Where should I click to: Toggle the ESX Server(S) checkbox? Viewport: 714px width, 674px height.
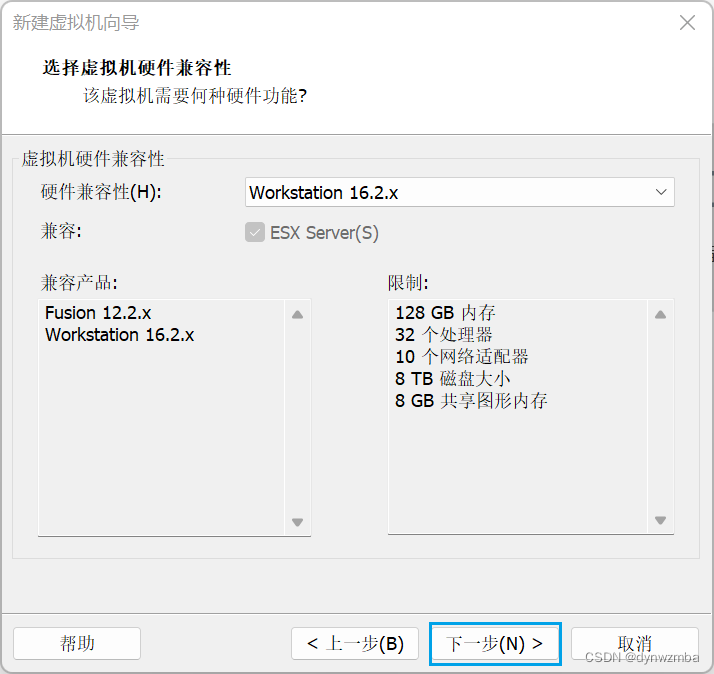coord(255,232)
